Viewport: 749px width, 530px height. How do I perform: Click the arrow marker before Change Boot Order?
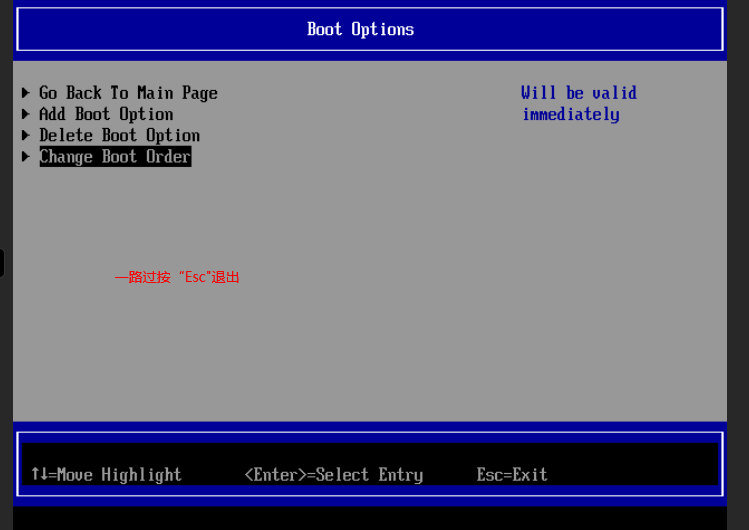pyautogui.click(x=26, y=156)
